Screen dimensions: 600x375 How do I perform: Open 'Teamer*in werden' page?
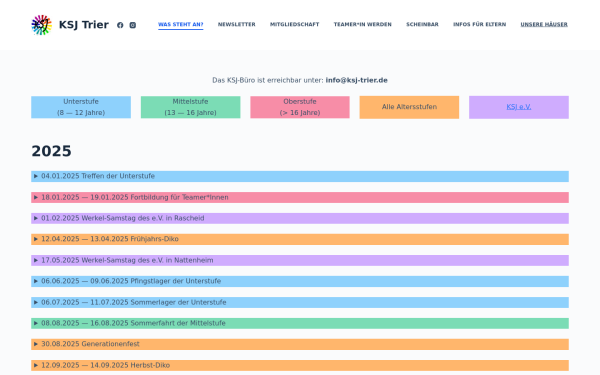[362, 24]
